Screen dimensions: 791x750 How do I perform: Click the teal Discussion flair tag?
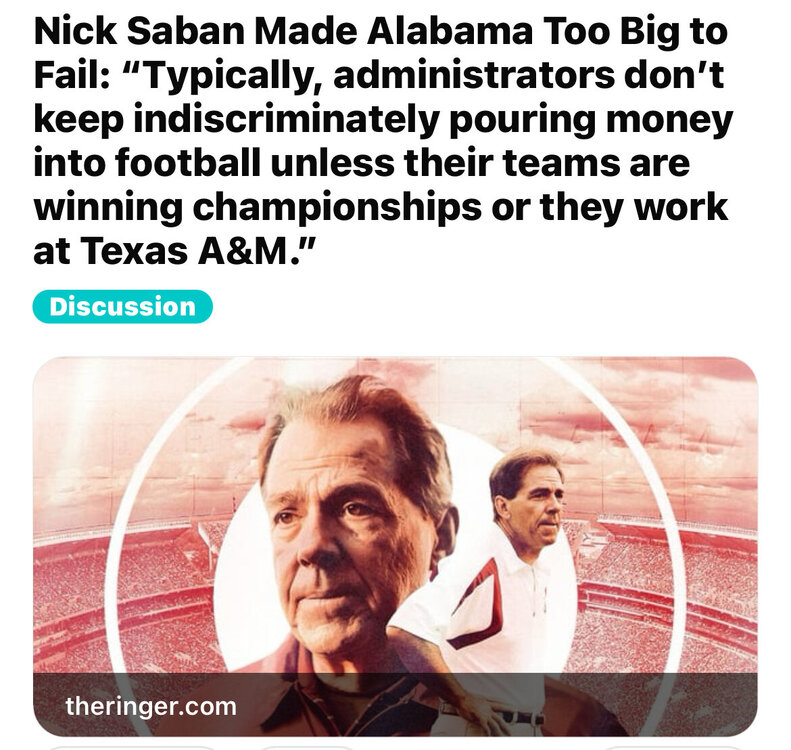click(x=122, y=307)
